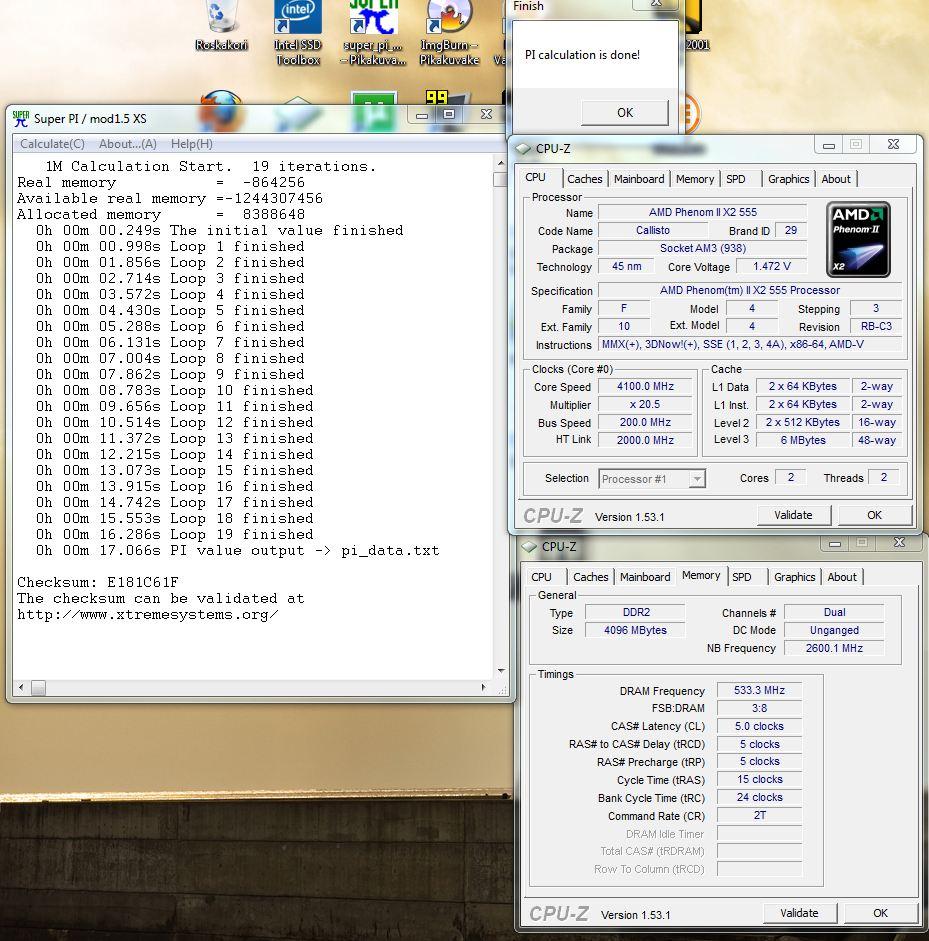Viewport: 929px width, 941px height.
Task: Click the upper CPU-Z window title icon
Action: [x=523, y=148]
